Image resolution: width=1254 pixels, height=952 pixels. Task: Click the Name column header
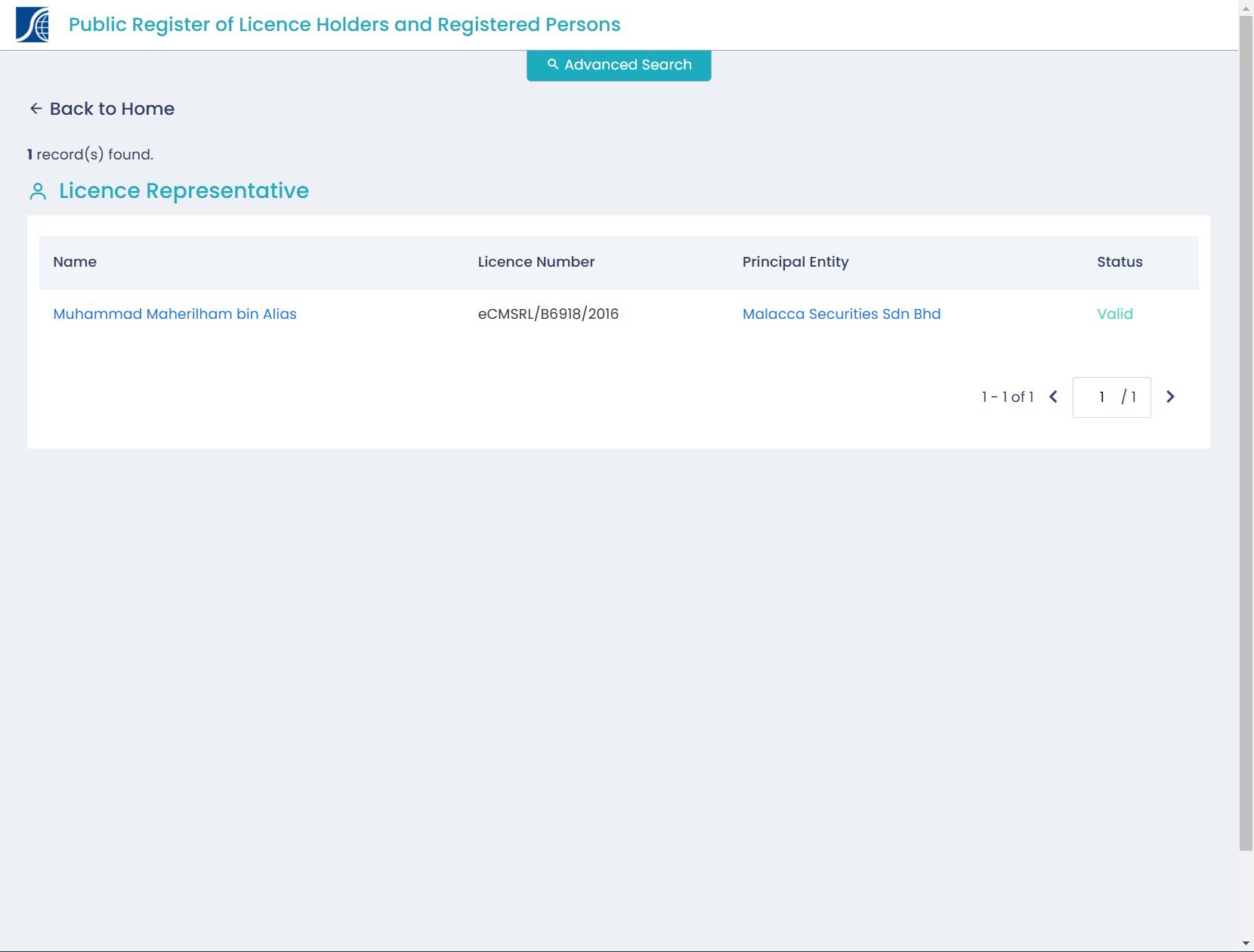point(75,262)
